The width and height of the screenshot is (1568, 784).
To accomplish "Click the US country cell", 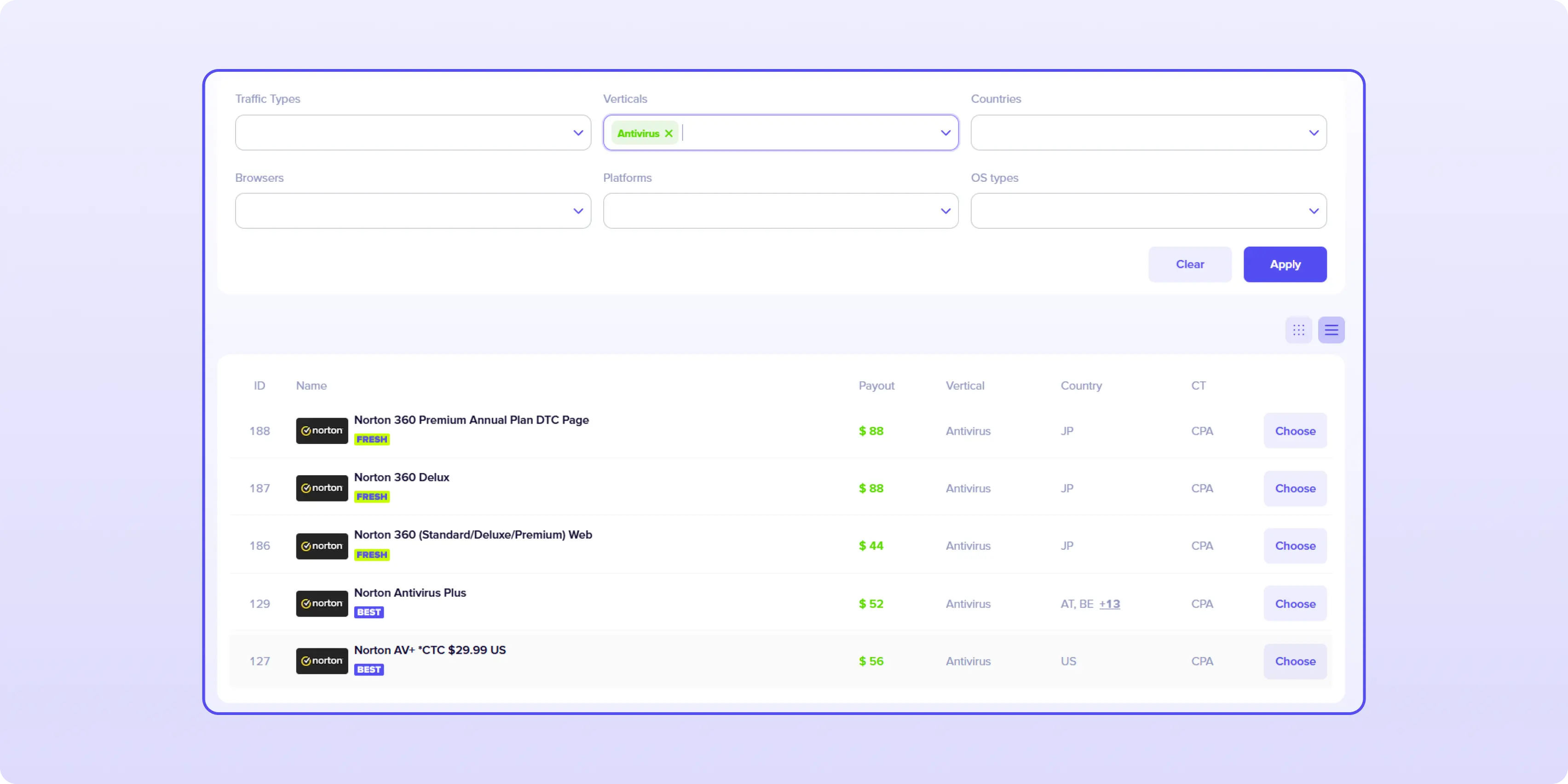I will click(1068, 661).
